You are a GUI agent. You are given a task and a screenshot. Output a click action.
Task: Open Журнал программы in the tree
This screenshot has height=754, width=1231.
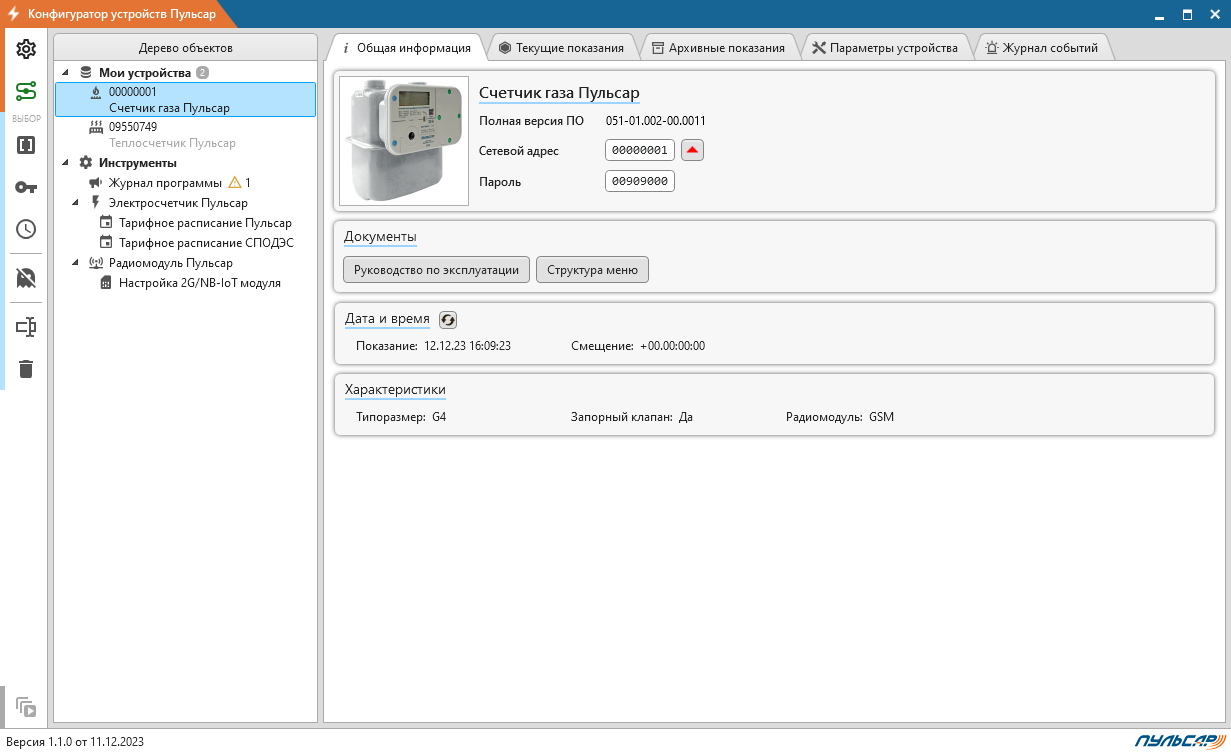point(165,183)
